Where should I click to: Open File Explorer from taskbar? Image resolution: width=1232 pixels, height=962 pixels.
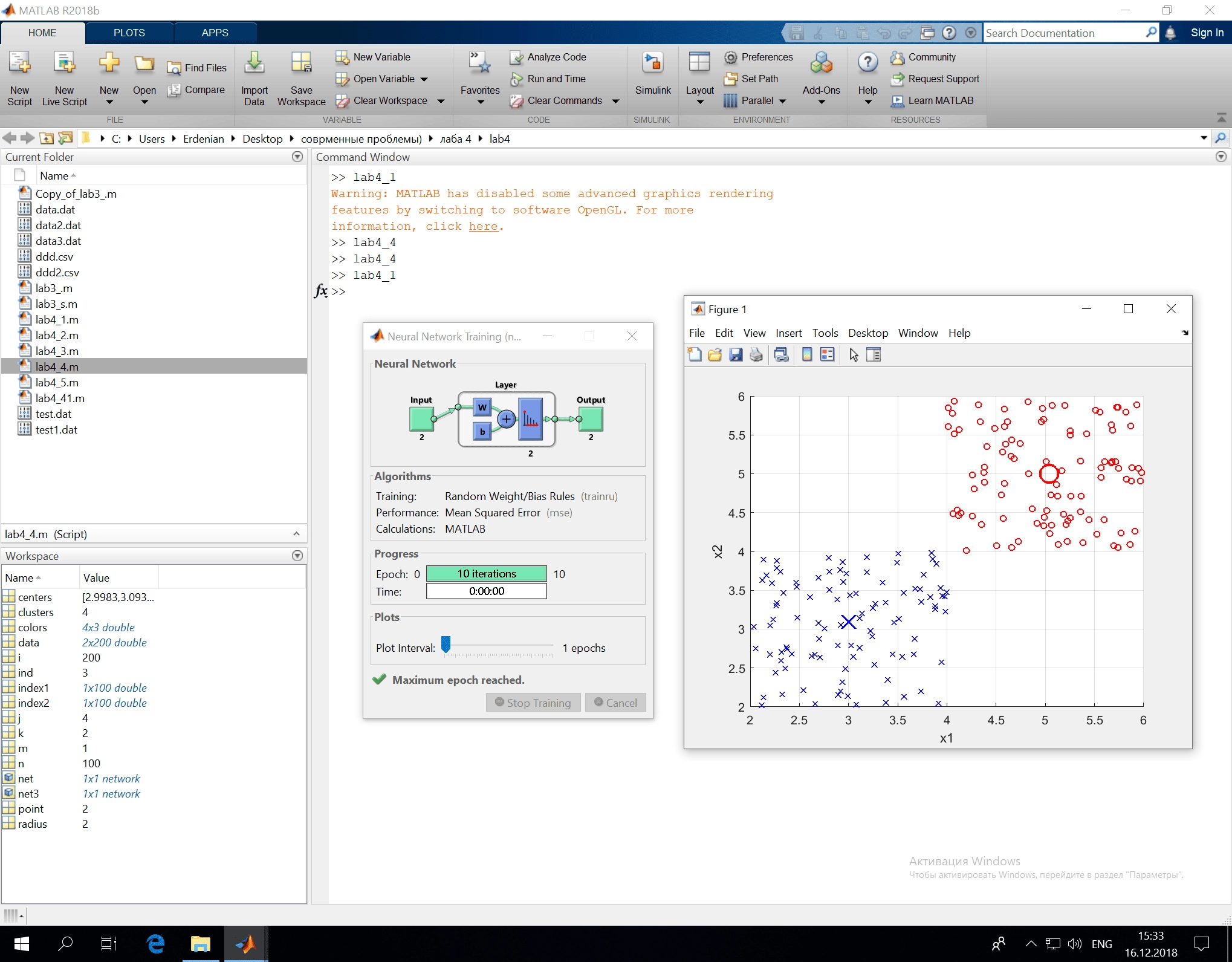click(200, 943)
